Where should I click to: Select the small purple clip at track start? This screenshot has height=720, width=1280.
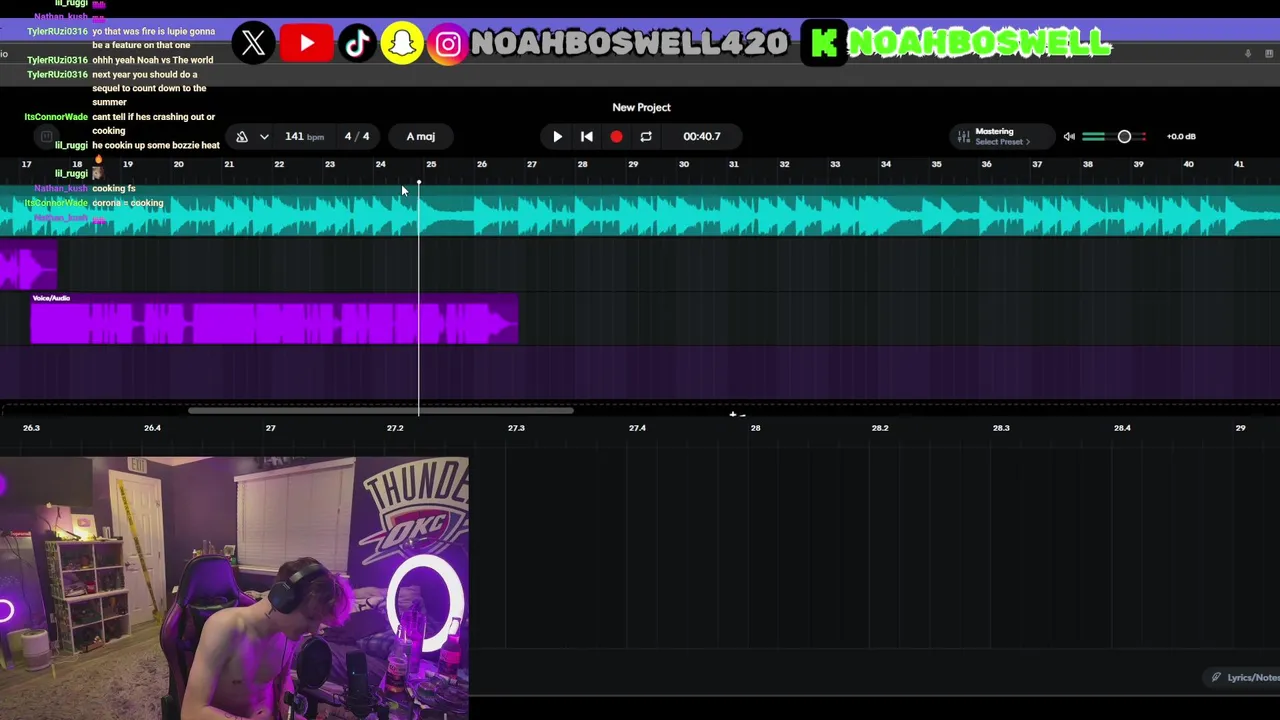click(x=28, y=266)
